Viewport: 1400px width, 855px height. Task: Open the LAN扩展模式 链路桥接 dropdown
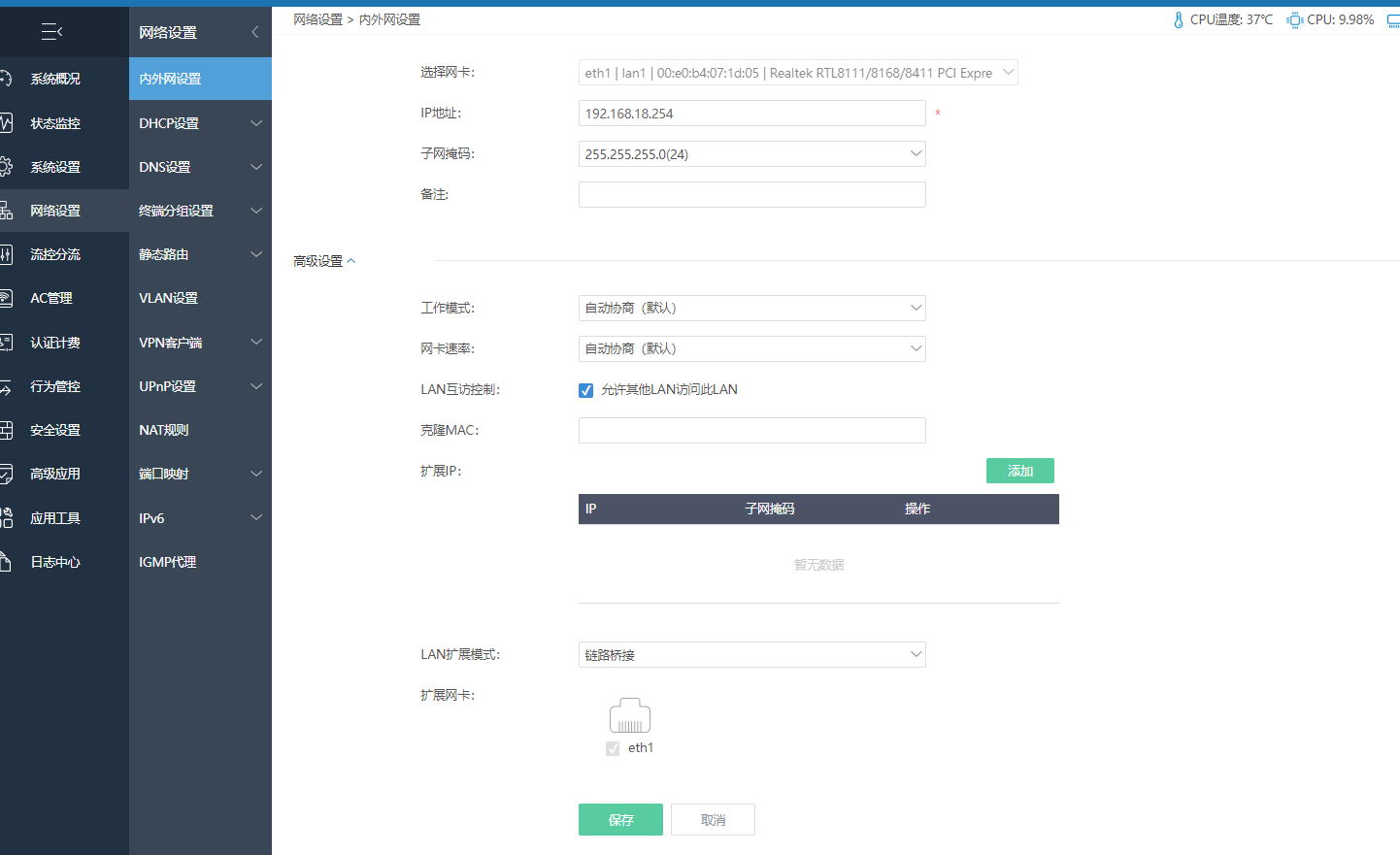pyautogui.click(x=752, y=655)
